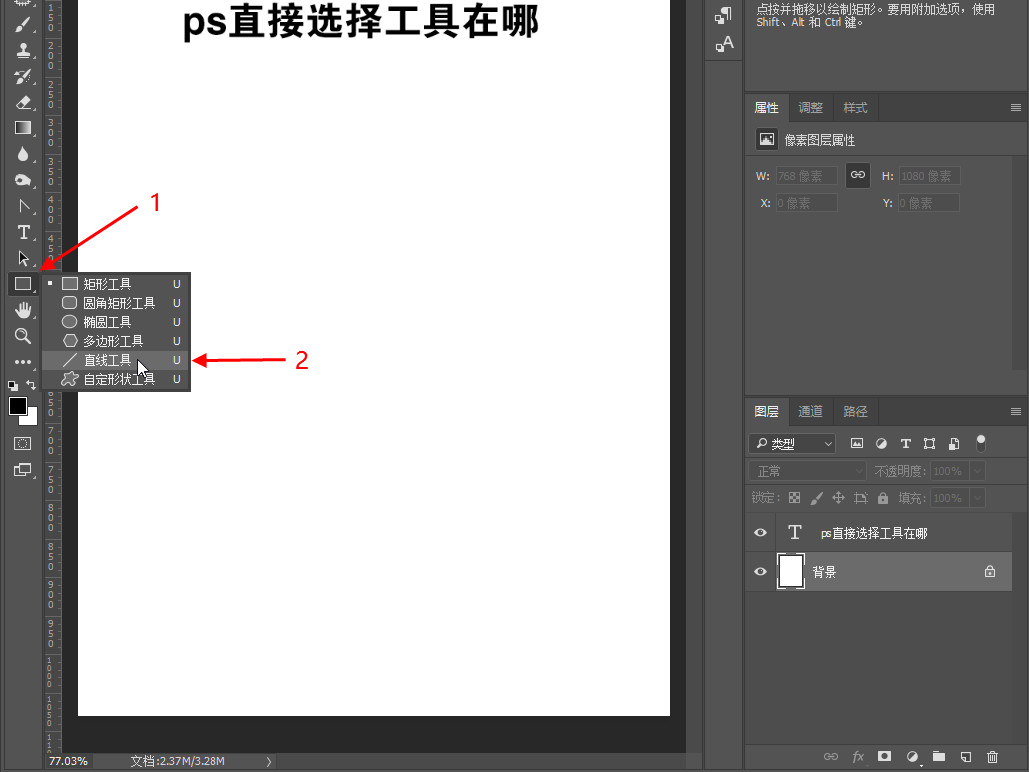Open the 不透明度 opacity dropdown arrow
The height and width of the screenshot is (772, 1029).
[977, 471]
